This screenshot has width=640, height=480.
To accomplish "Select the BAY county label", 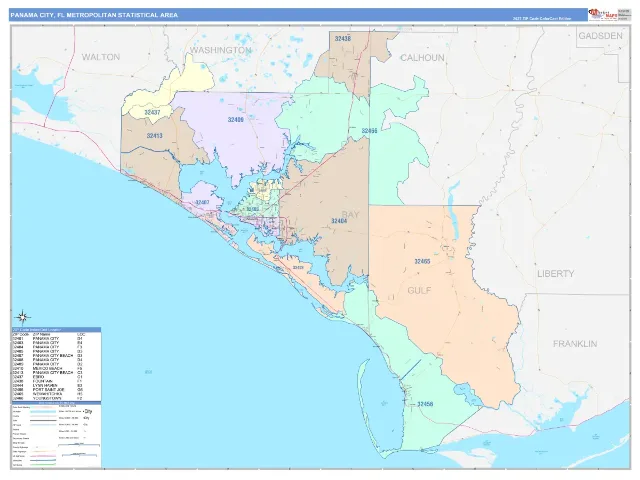I will click(350, 215).
